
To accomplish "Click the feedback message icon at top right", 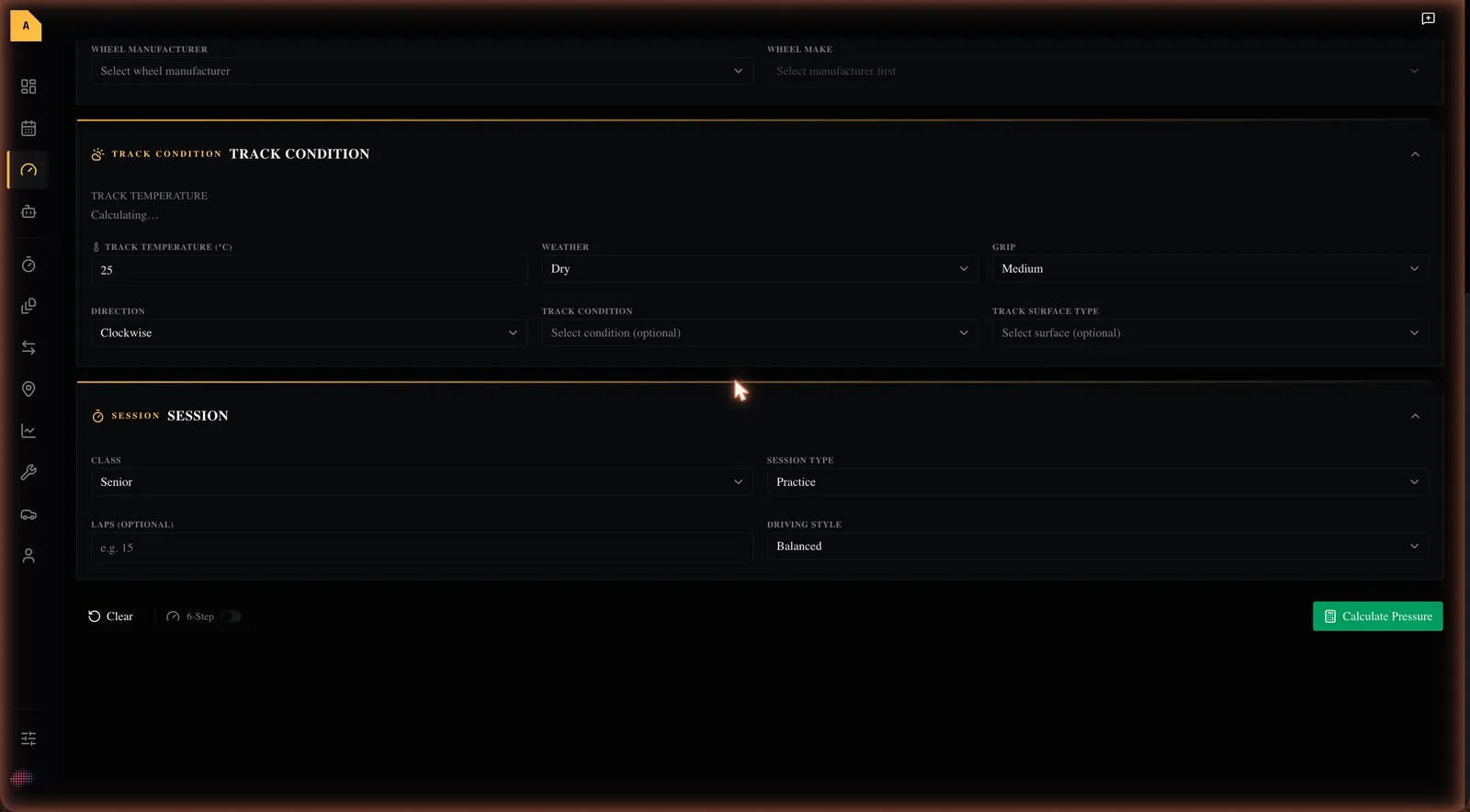I will [1428, 18].
